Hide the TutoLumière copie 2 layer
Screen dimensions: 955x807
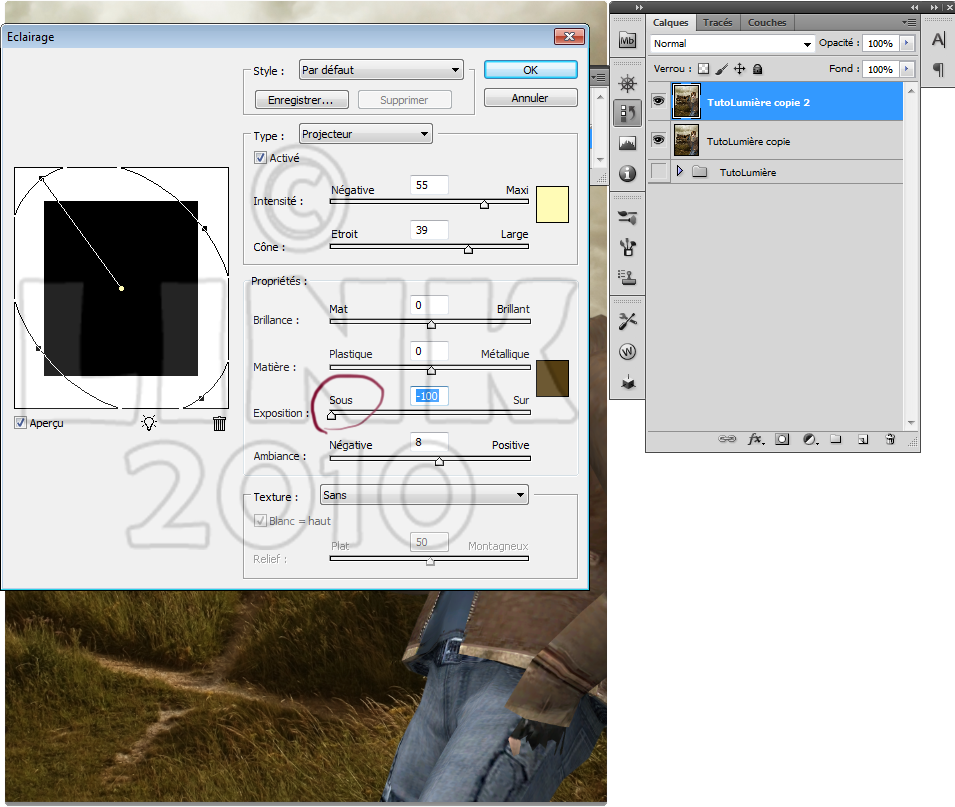(658, 101)
